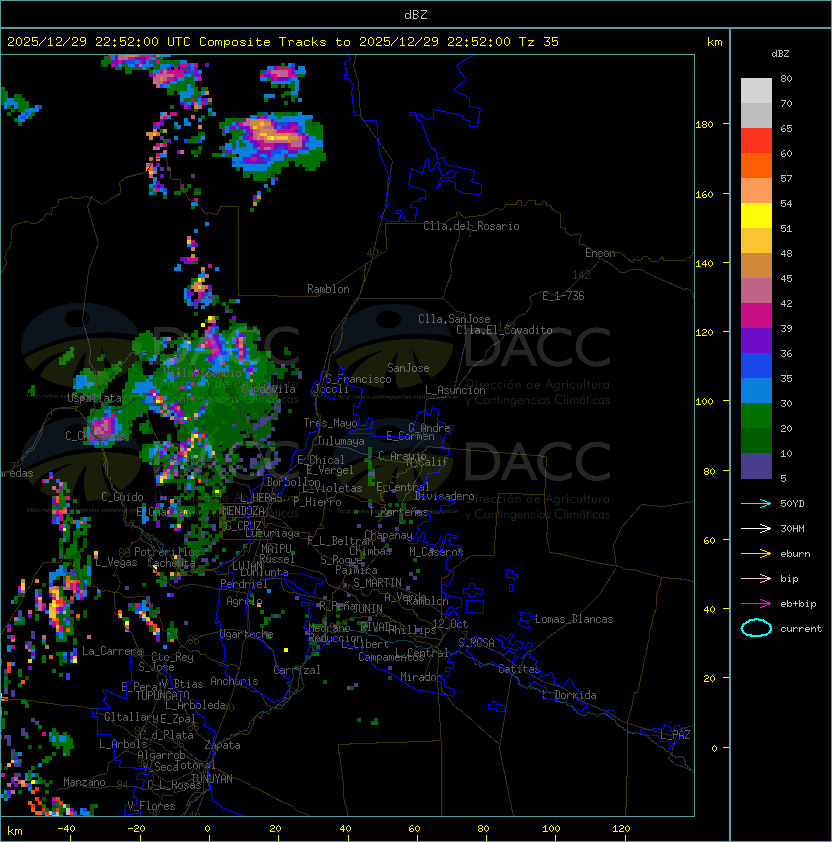Click the pink bip arrow in legend
This screenshot has height=842, width=832.
[x=756, y=578]
